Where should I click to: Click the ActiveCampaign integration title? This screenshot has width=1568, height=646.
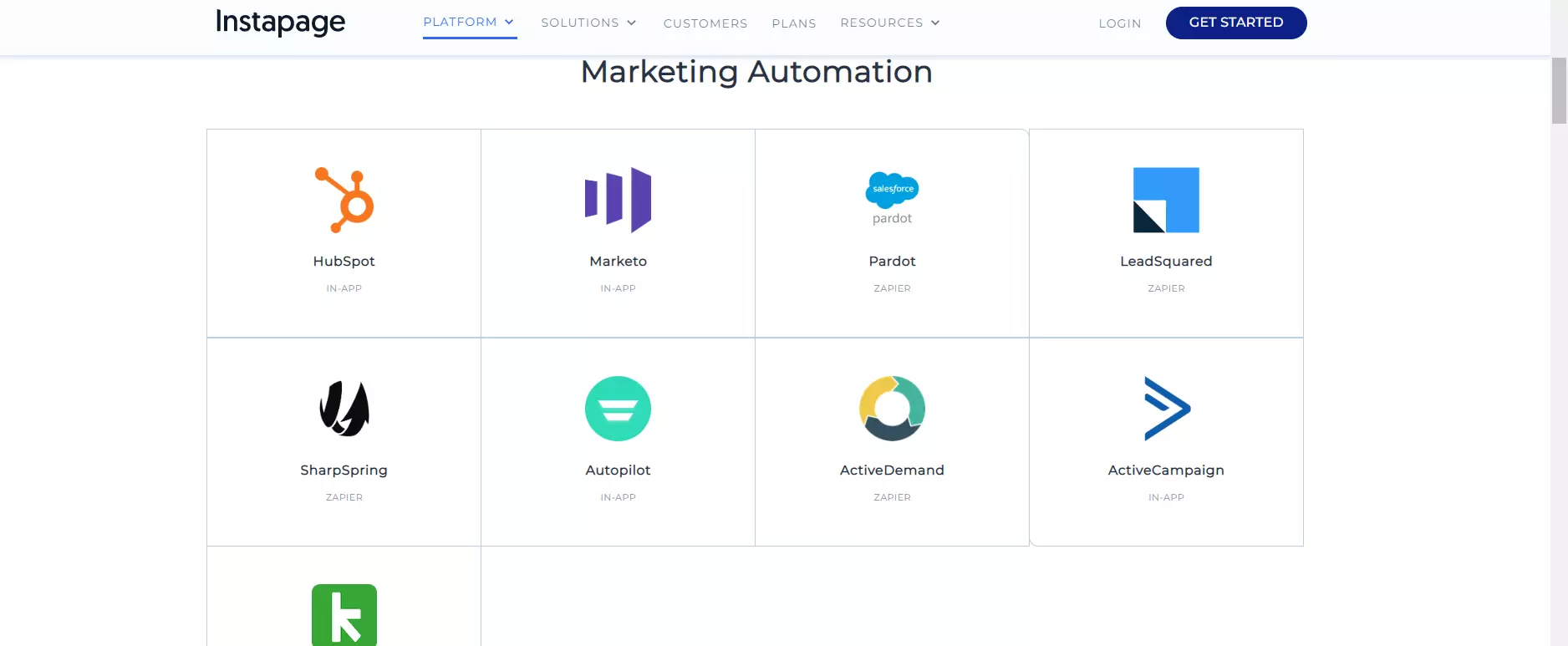pos(1166,471)
